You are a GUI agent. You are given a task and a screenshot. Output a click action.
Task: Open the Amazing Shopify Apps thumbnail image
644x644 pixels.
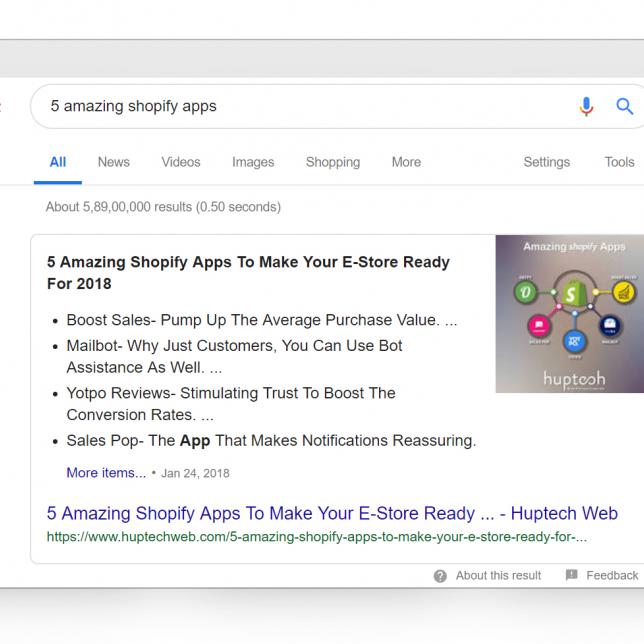[x=569, y=313]
